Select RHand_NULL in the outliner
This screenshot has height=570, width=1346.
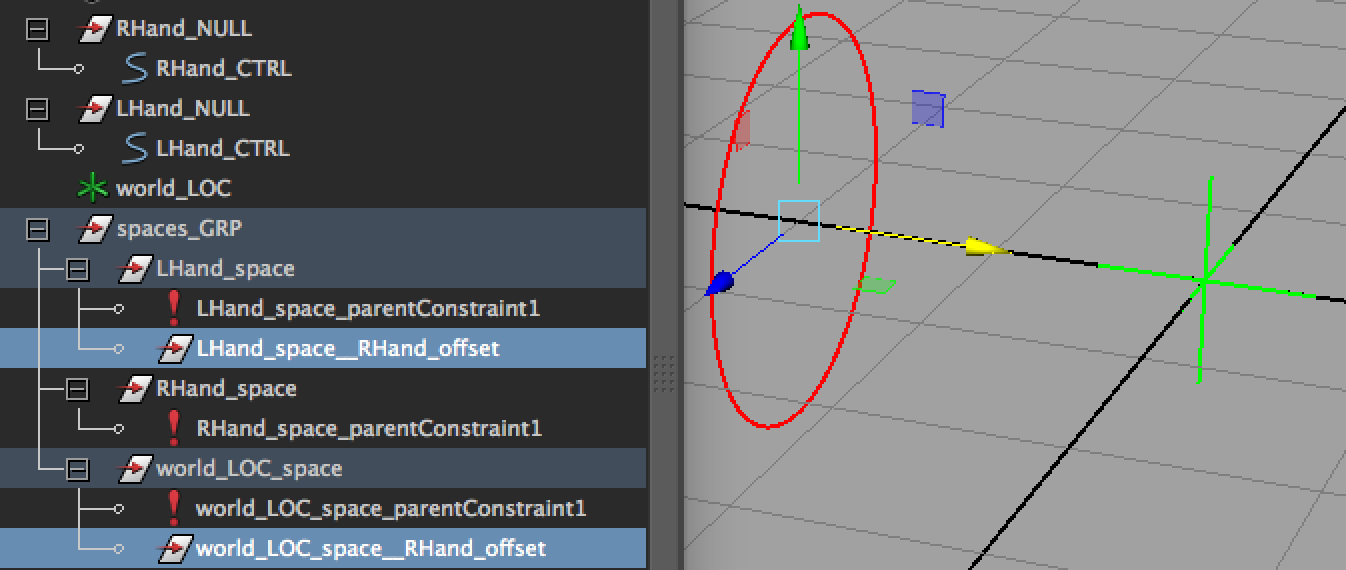tap(184, 29)
